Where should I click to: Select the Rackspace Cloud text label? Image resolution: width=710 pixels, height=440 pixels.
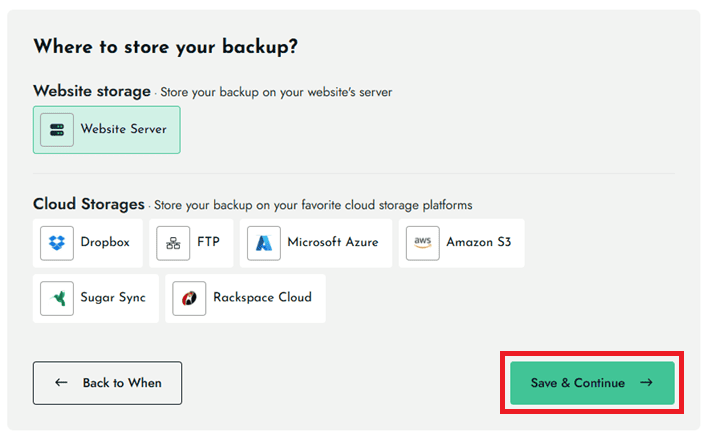262,298
